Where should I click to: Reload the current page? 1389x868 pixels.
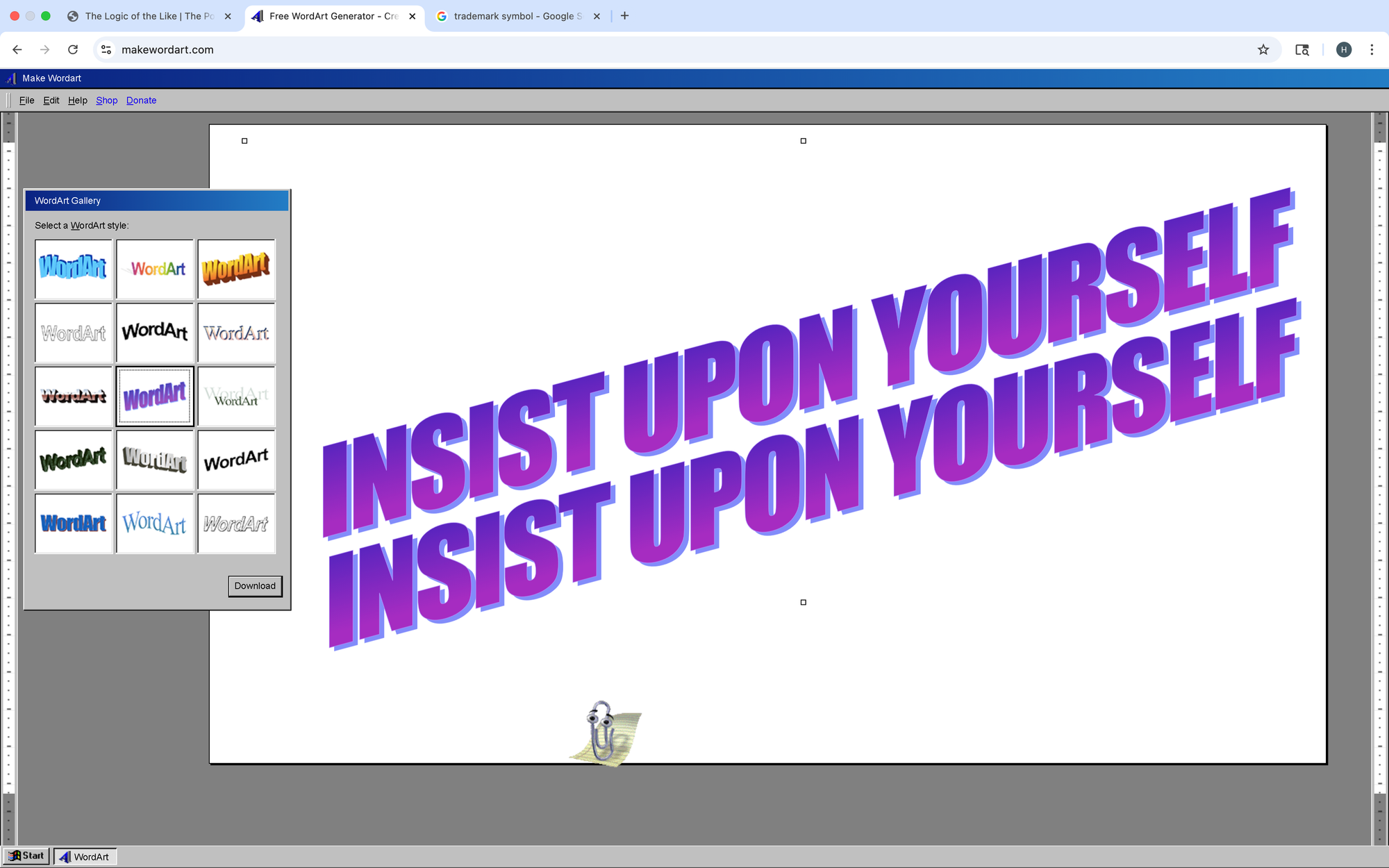[x=73, y=49]
